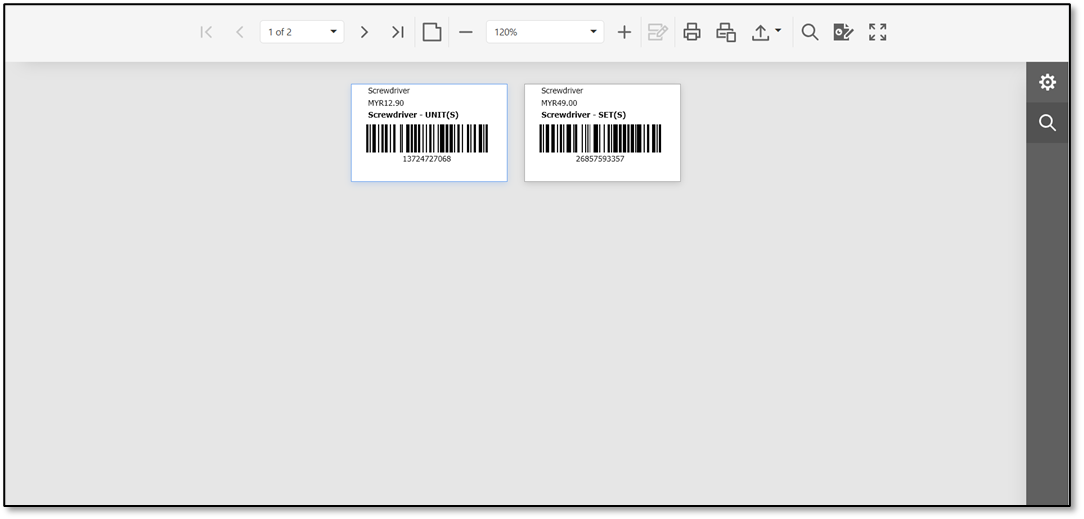Open the toolbar search icon
The image size is (1084, 519).
pyautogui.click(x=810, y=32)
